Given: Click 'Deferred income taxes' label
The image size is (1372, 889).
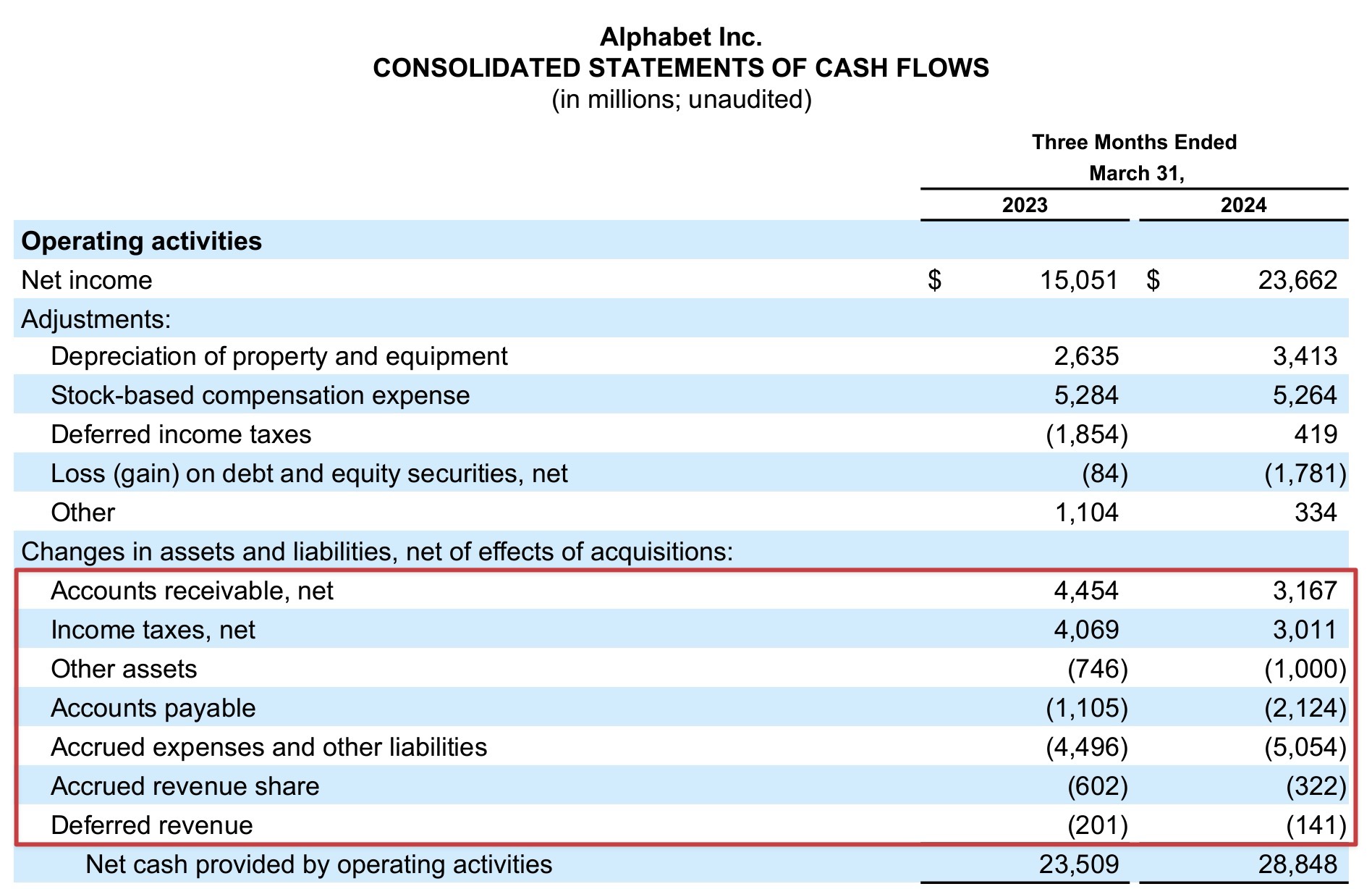Looking at the screenshot, I should pyautogui.click(x=181, y=435).
